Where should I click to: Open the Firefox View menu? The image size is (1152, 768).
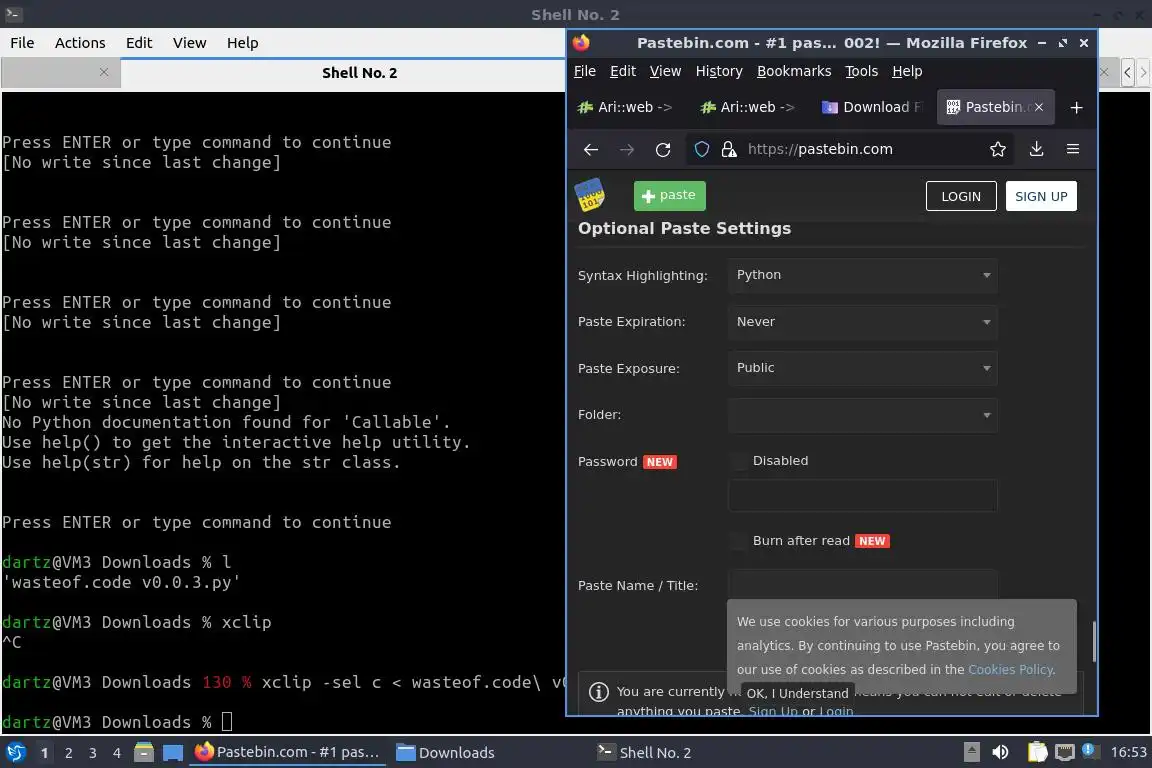point(666,71)
